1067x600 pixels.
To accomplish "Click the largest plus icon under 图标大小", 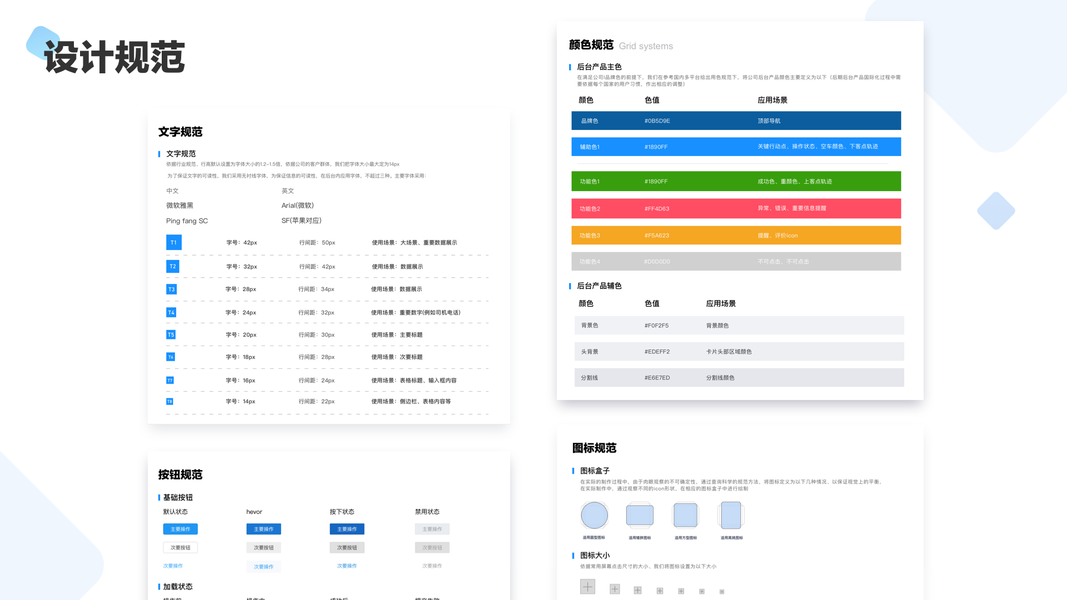I will pos(587,586).
